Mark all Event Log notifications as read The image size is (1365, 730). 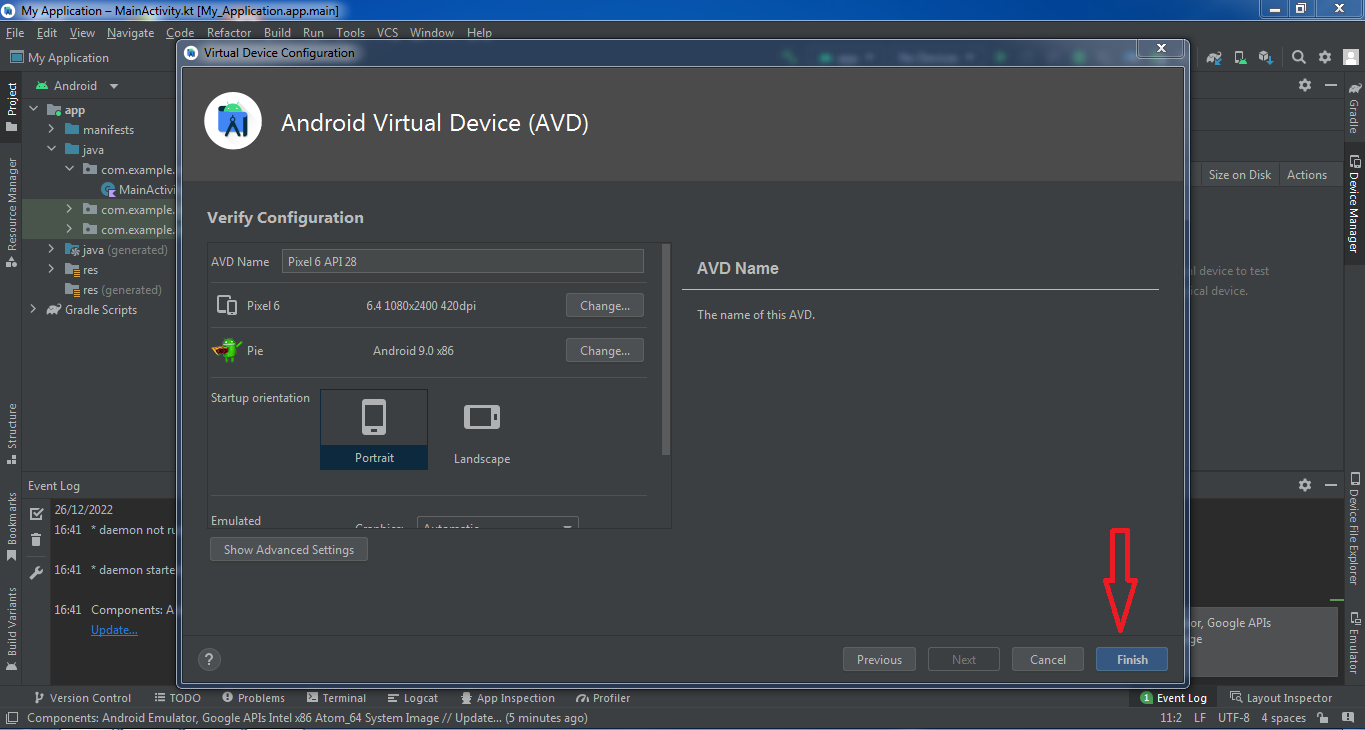click(x=37, y=514)
